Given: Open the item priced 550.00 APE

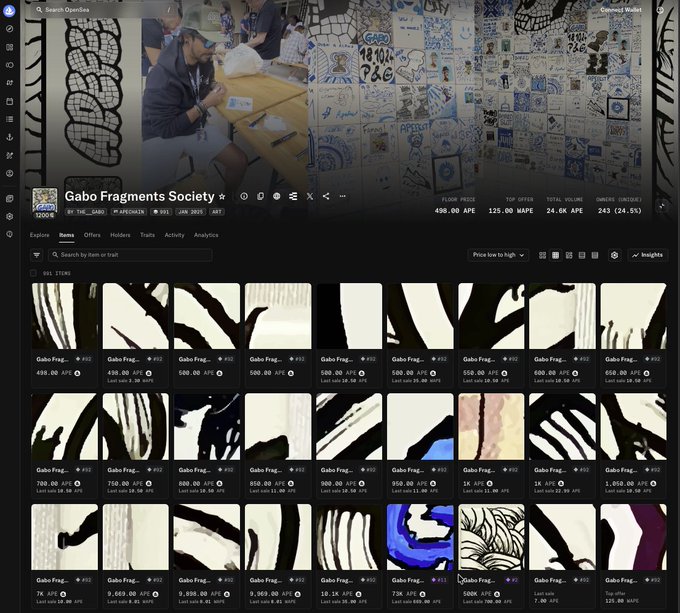Looking at the screenshot, I should click(491, 334).
